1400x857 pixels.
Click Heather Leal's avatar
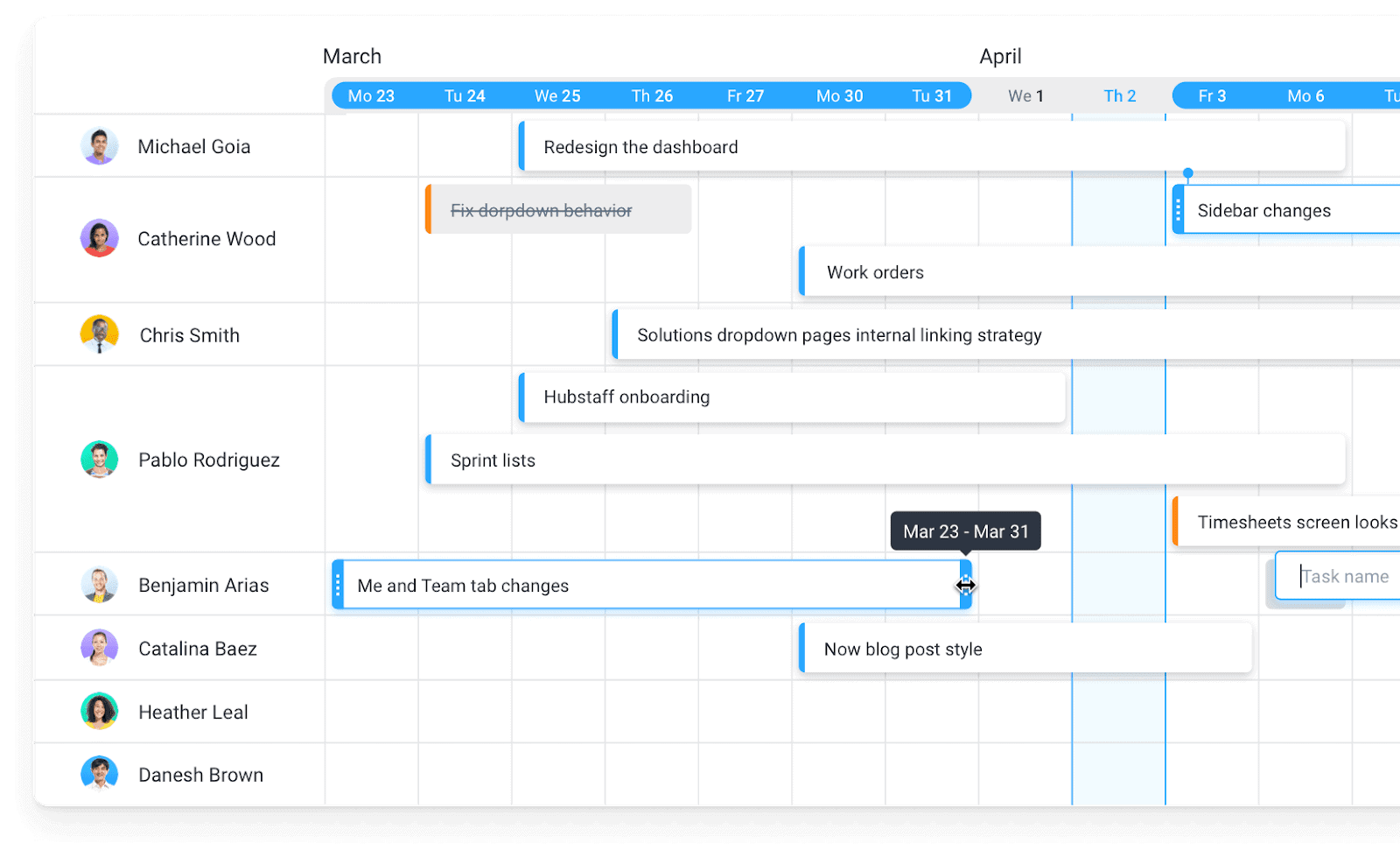click(x=100, y=712)
